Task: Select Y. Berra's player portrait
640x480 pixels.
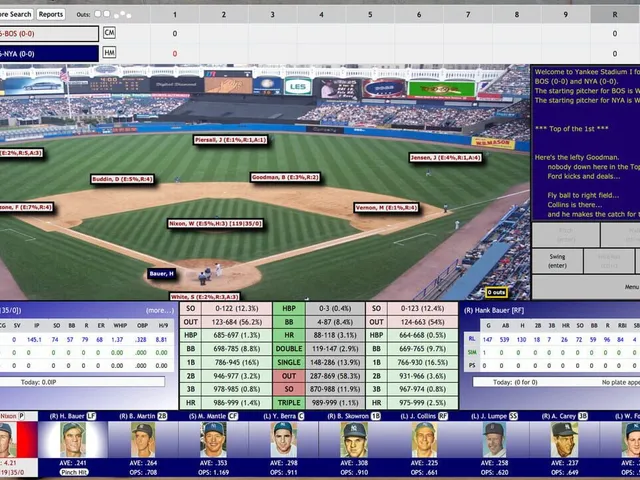Action: (283, 439)
